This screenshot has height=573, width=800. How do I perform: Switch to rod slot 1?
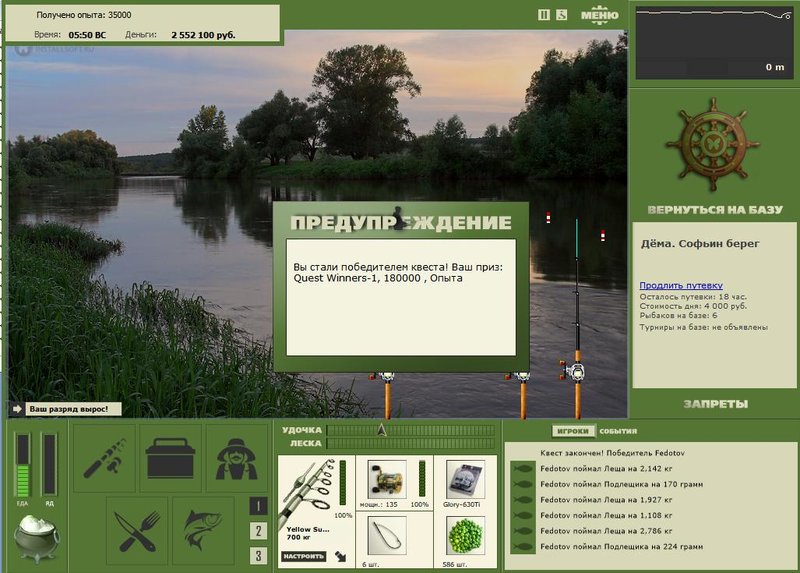[x=258, y=506]
